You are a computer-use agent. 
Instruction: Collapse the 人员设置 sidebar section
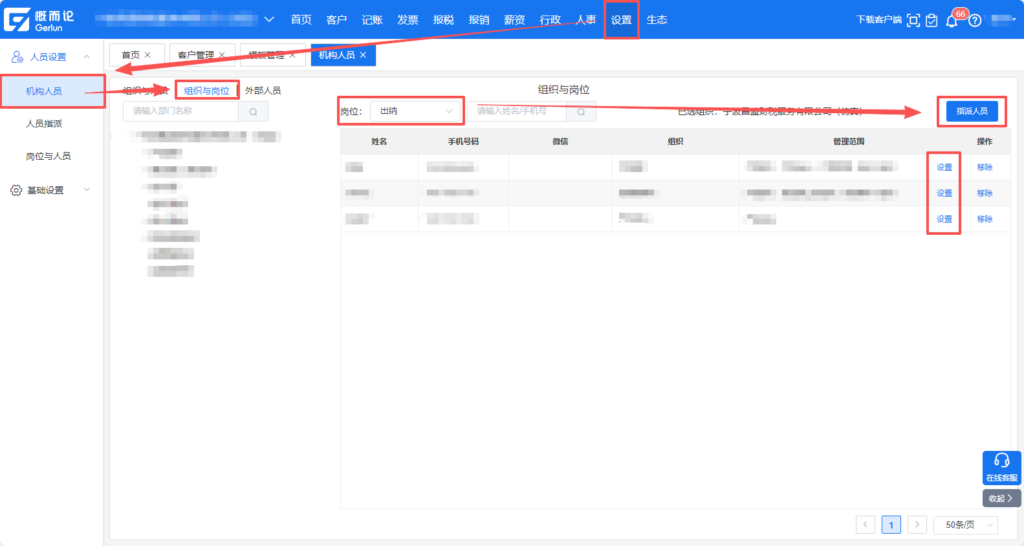[87, 57]
